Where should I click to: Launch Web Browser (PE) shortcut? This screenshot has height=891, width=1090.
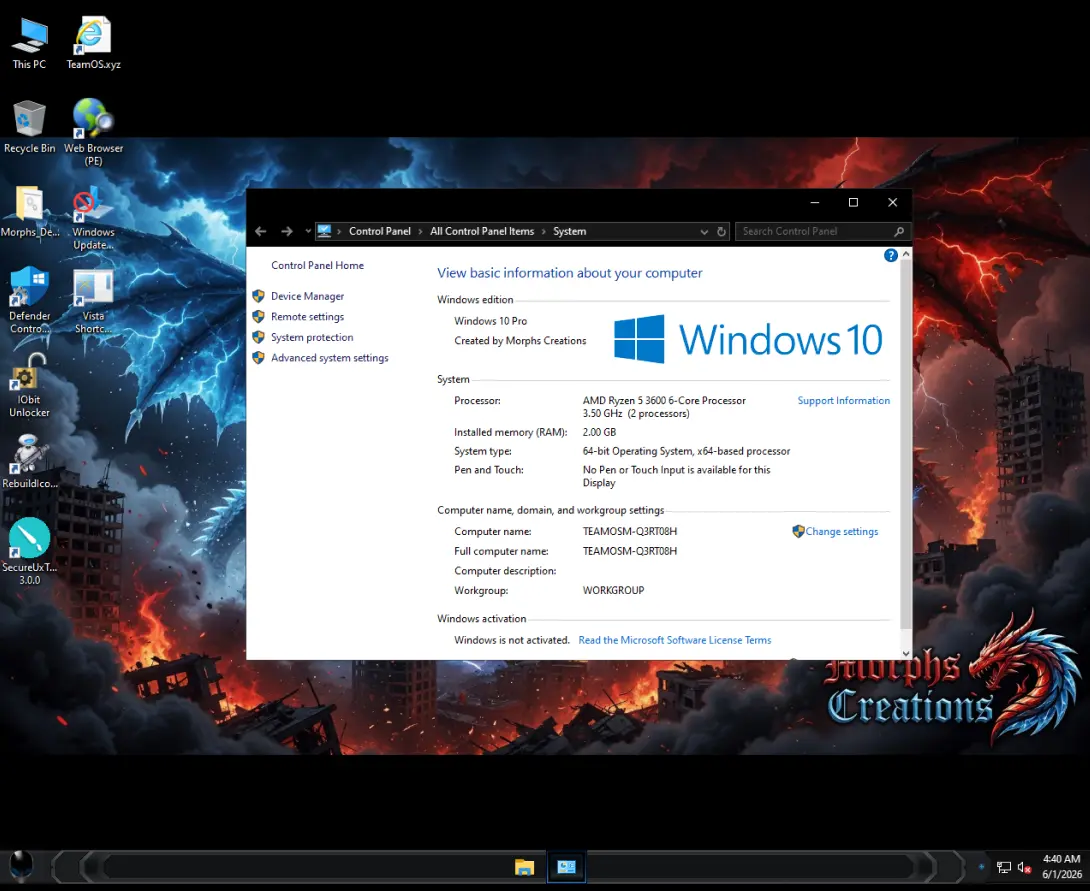[93, 132]
